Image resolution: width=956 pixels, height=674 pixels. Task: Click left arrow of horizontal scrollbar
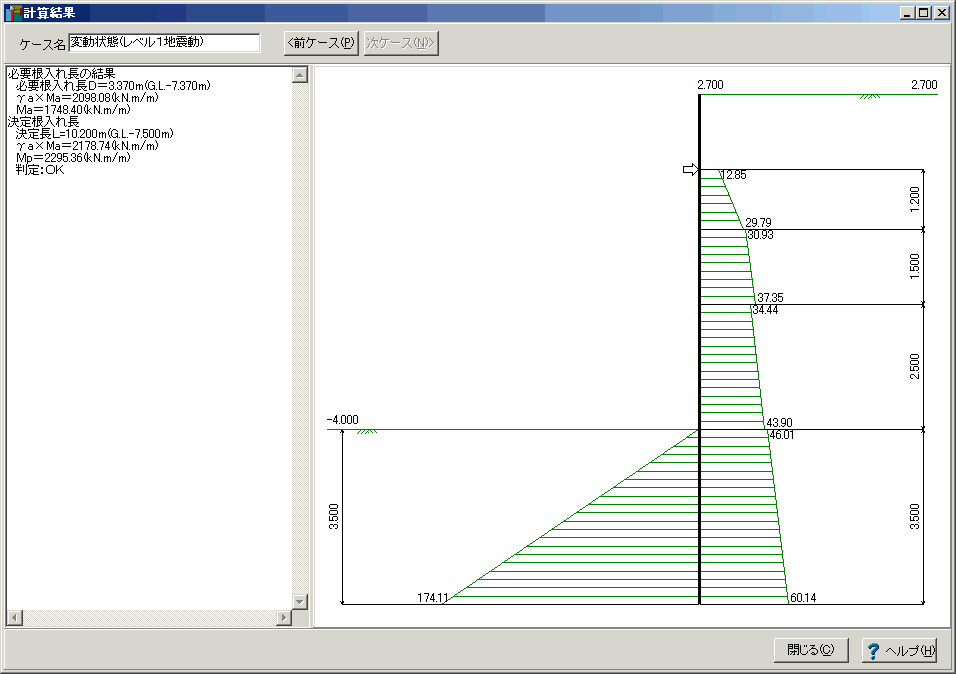pyautogui.click(x=13, y=618)
